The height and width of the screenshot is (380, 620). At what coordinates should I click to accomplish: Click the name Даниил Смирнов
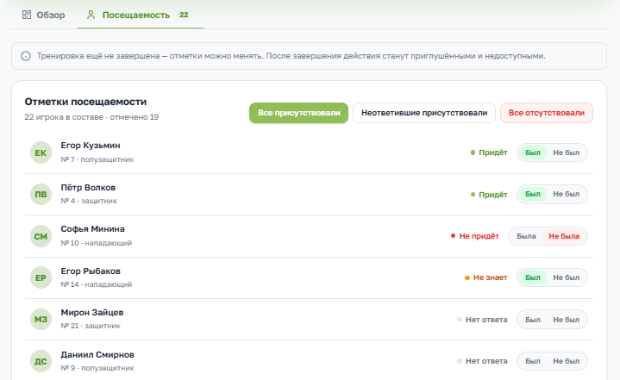coord(98,355)
